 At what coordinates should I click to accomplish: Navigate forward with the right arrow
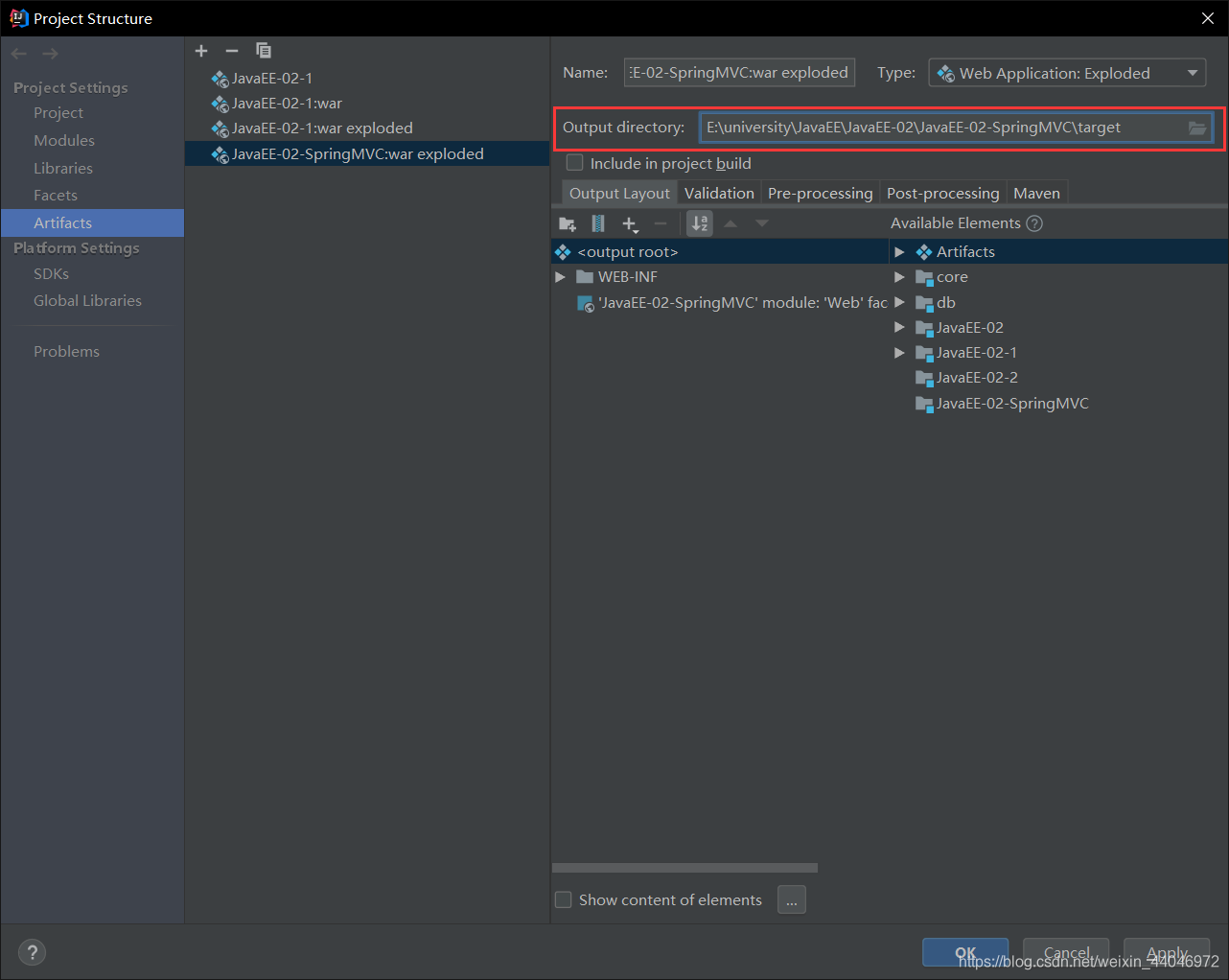[x=50, y=54]
